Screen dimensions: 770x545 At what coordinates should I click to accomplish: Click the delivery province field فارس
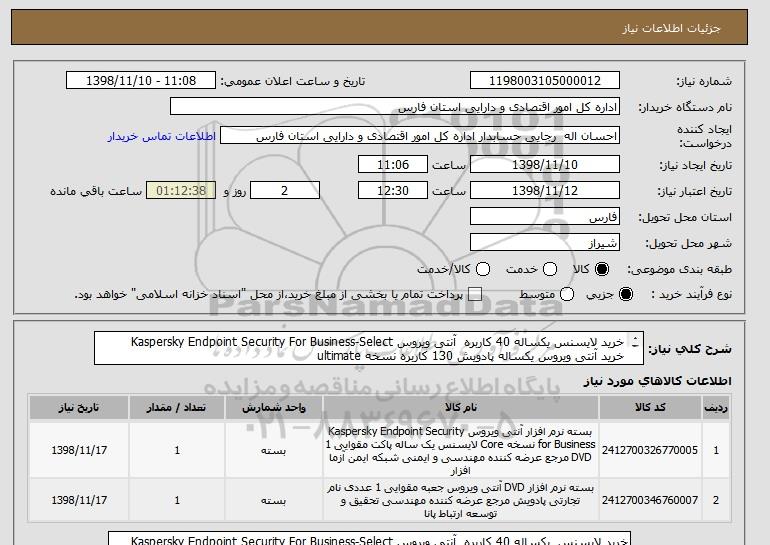(x=545, y=217)
